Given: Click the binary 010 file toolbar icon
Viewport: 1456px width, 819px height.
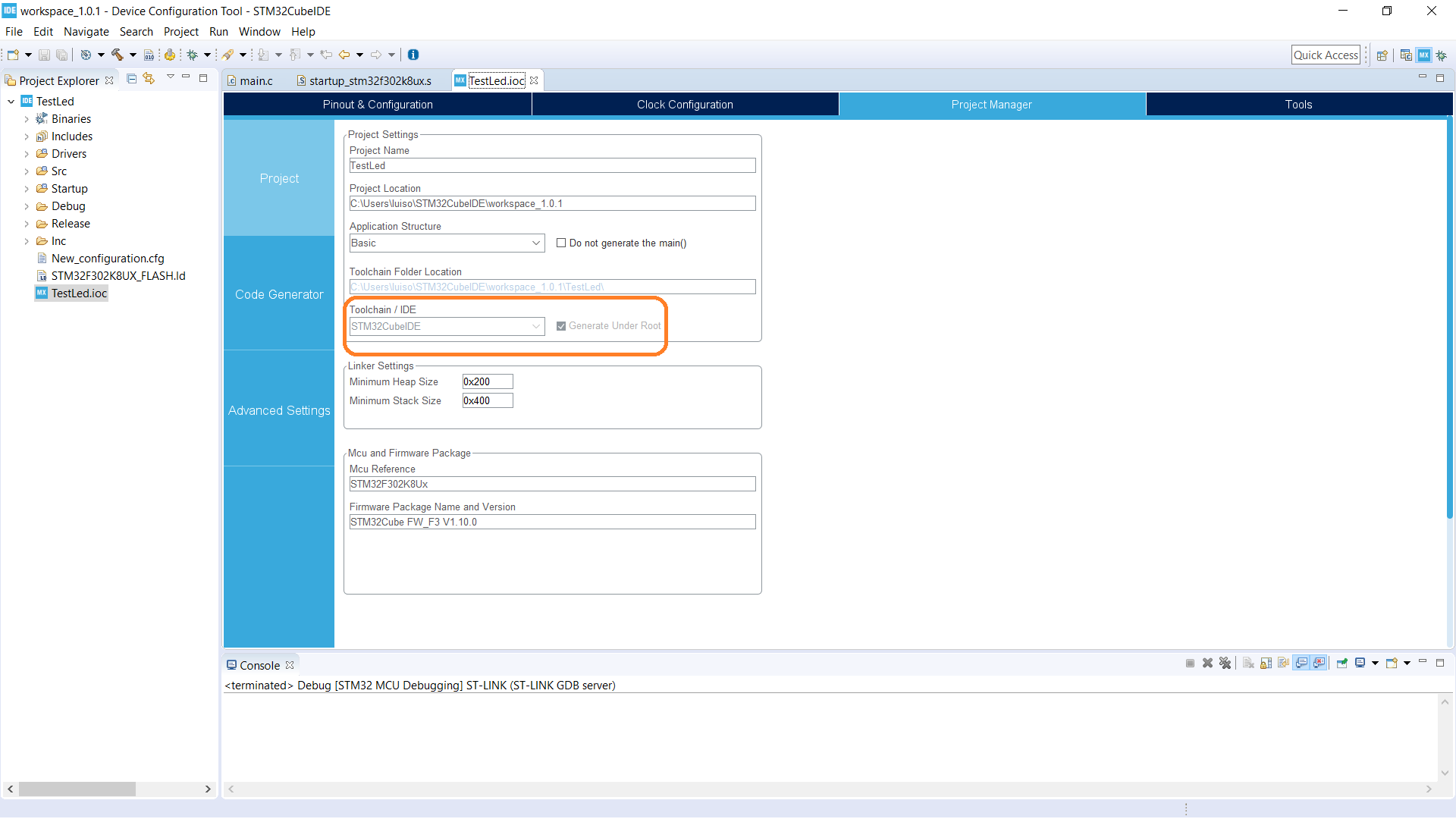Looking at the screenshot, I should (149, 55).
